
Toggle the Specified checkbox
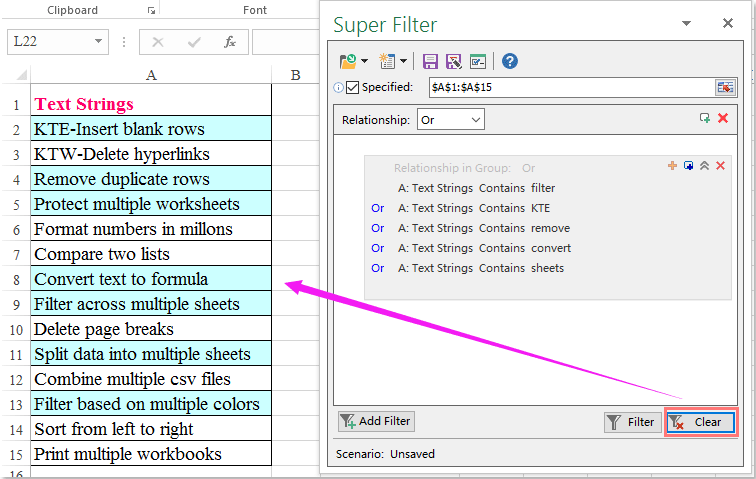(x=352, y=88)
